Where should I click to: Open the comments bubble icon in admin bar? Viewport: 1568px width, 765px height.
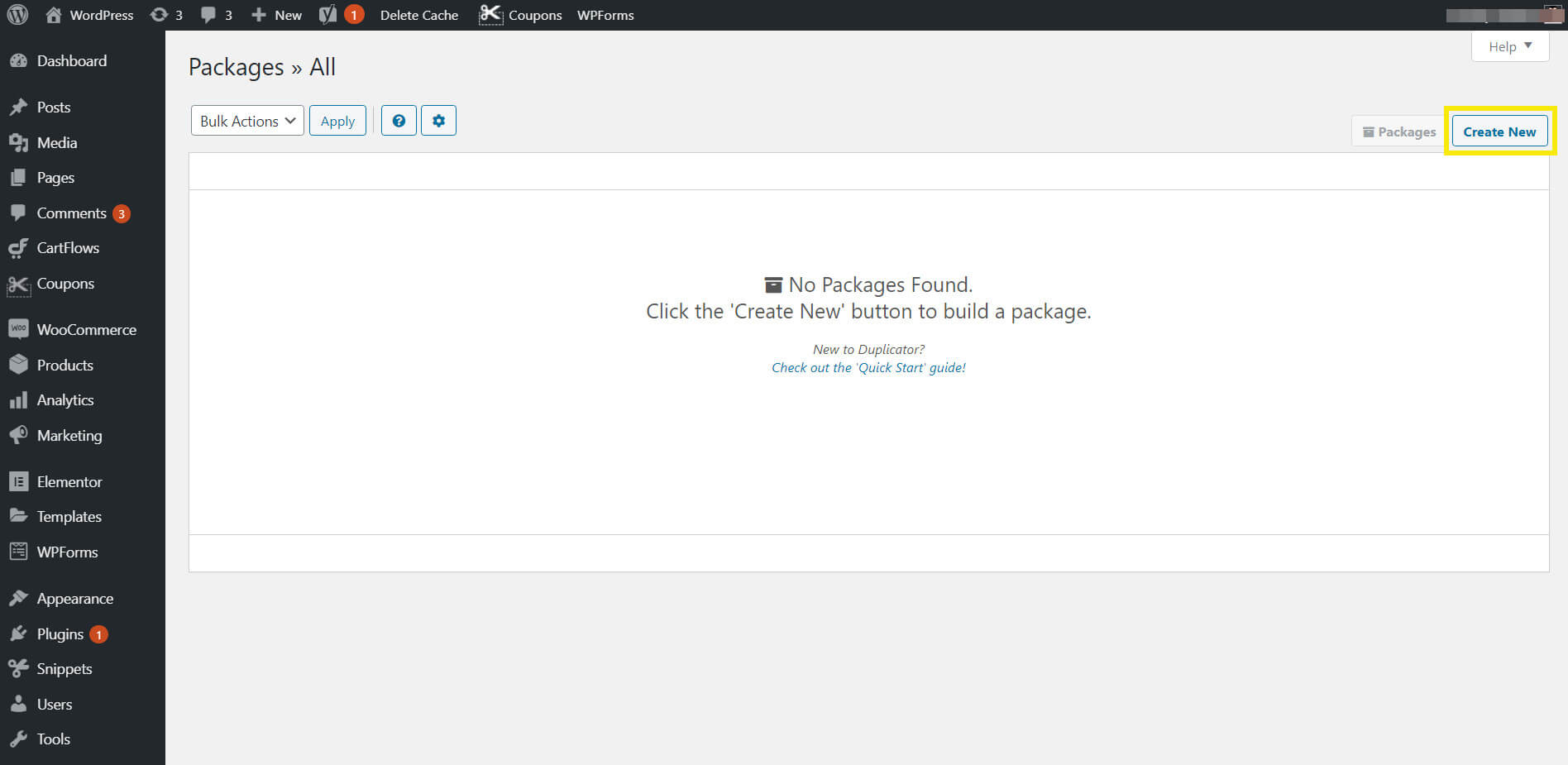click(208, 15)
